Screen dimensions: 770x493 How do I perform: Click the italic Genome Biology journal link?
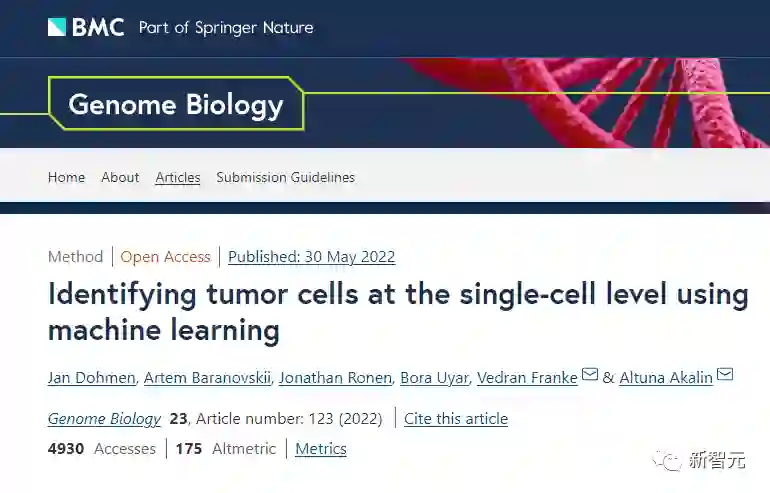(x=104, y=419)
